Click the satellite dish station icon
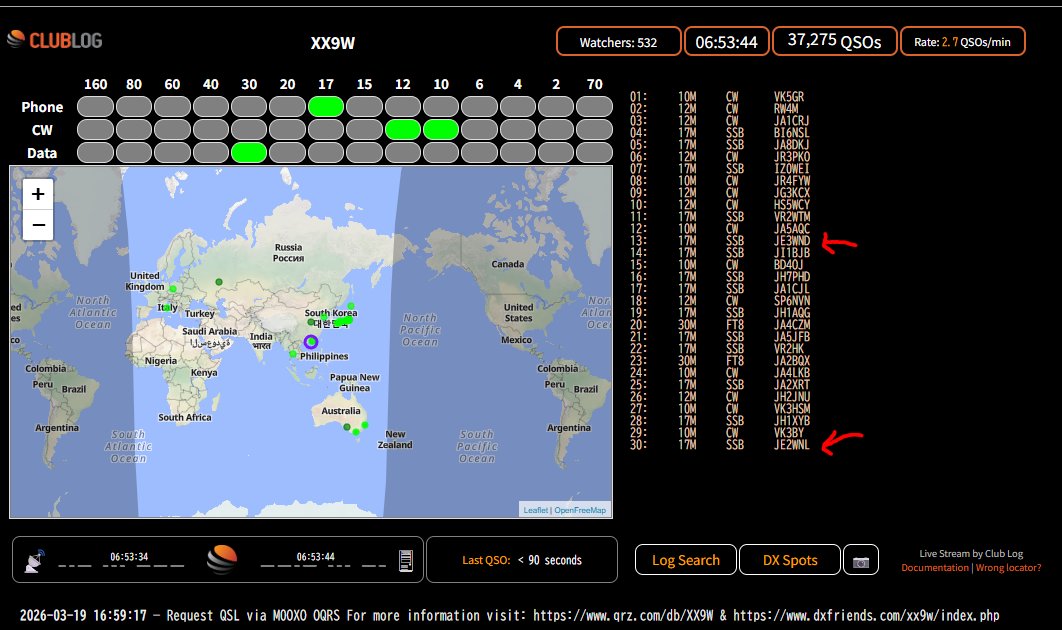1062x630 pixels. pos(35,561)
